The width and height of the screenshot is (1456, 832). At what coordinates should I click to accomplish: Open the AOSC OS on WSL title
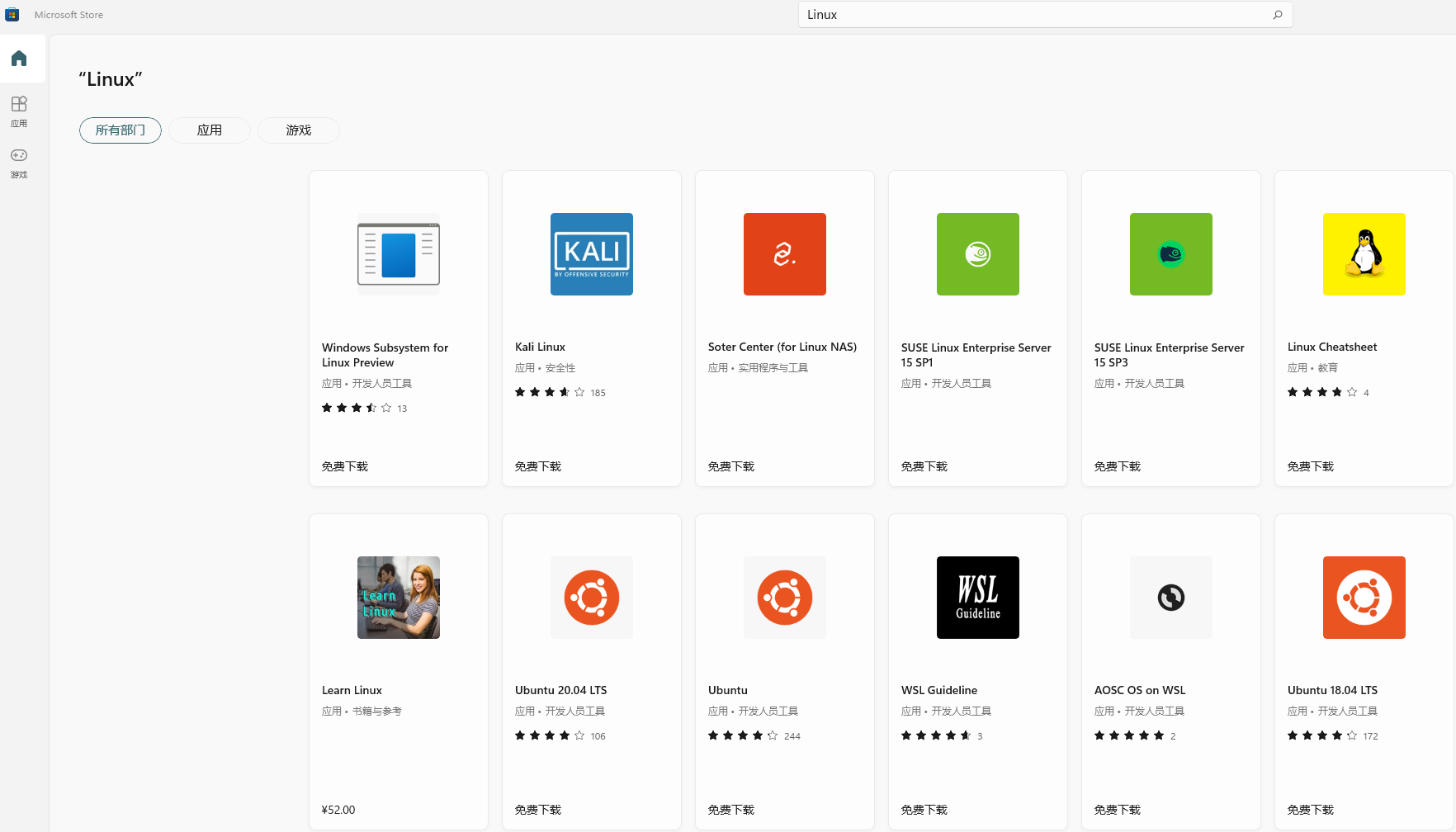tap(1140, 690)
